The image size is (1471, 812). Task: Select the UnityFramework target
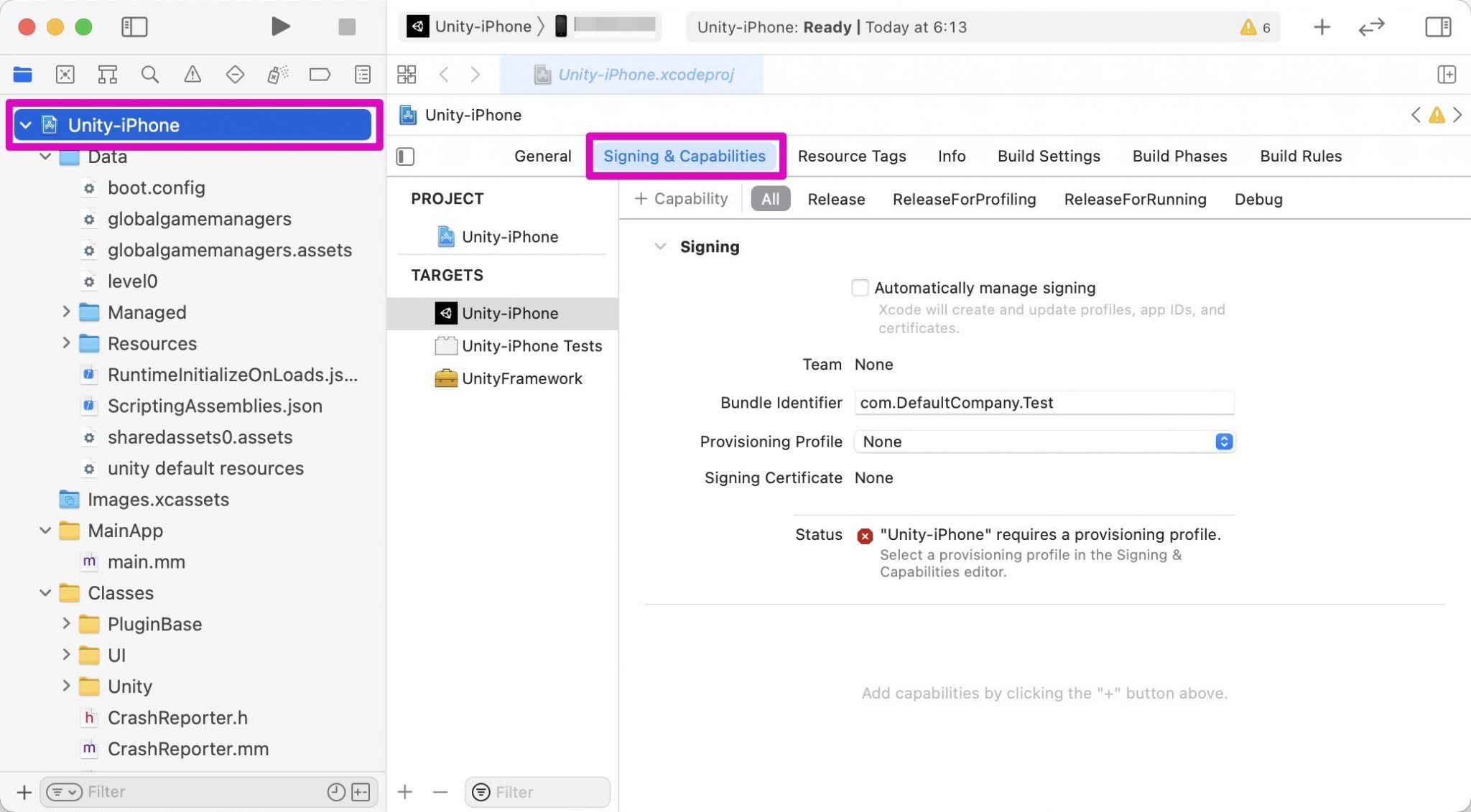coord(521,378)
